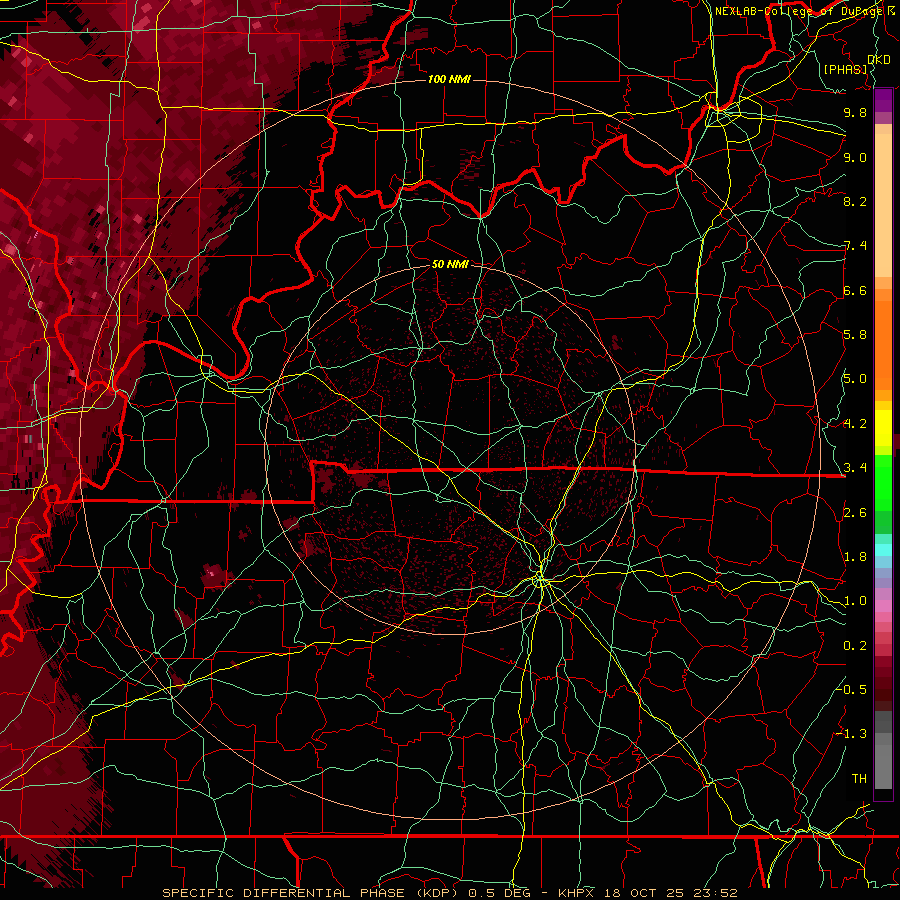Pick the peach band of the color bar
This screenshot has height=900, width=900.
[x=883, y=205]
